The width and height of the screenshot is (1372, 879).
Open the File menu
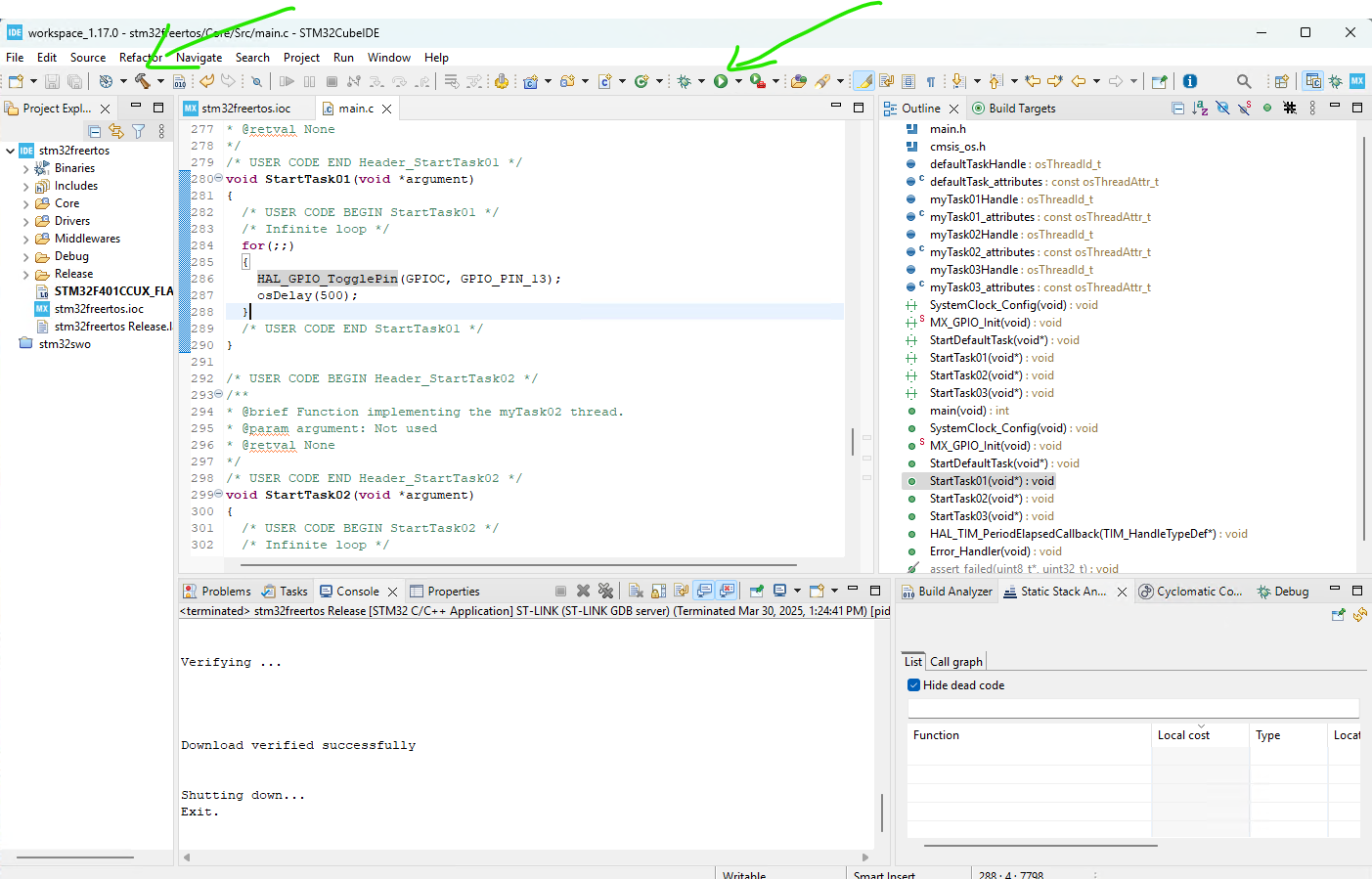[x=15, y=58]
